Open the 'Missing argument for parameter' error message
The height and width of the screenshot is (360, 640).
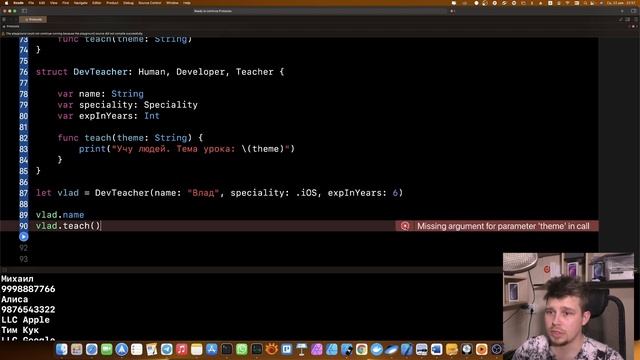tap(503, 226)
